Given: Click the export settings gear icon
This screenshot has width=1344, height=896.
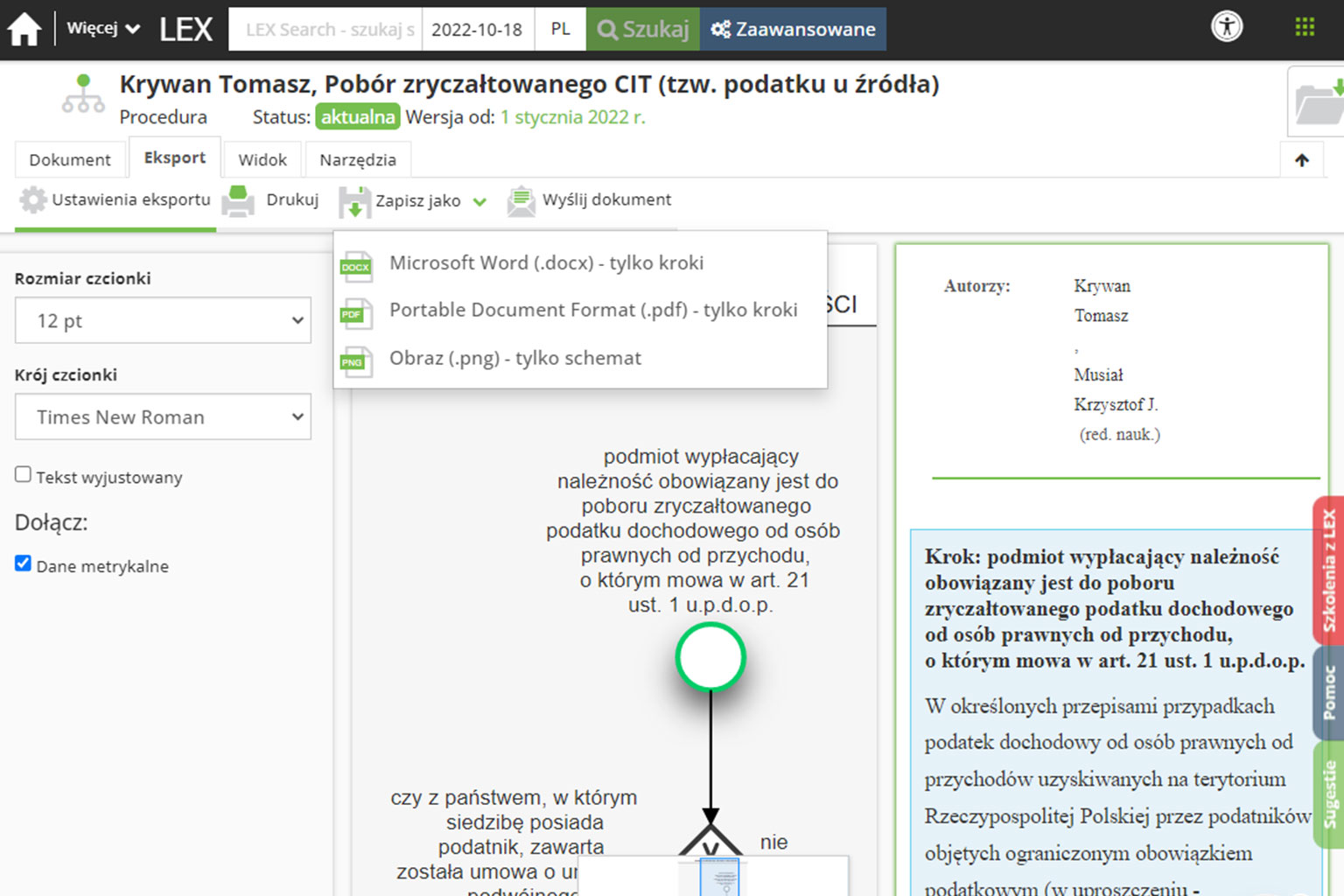Looking at the screenshot, I should point(33,200).
